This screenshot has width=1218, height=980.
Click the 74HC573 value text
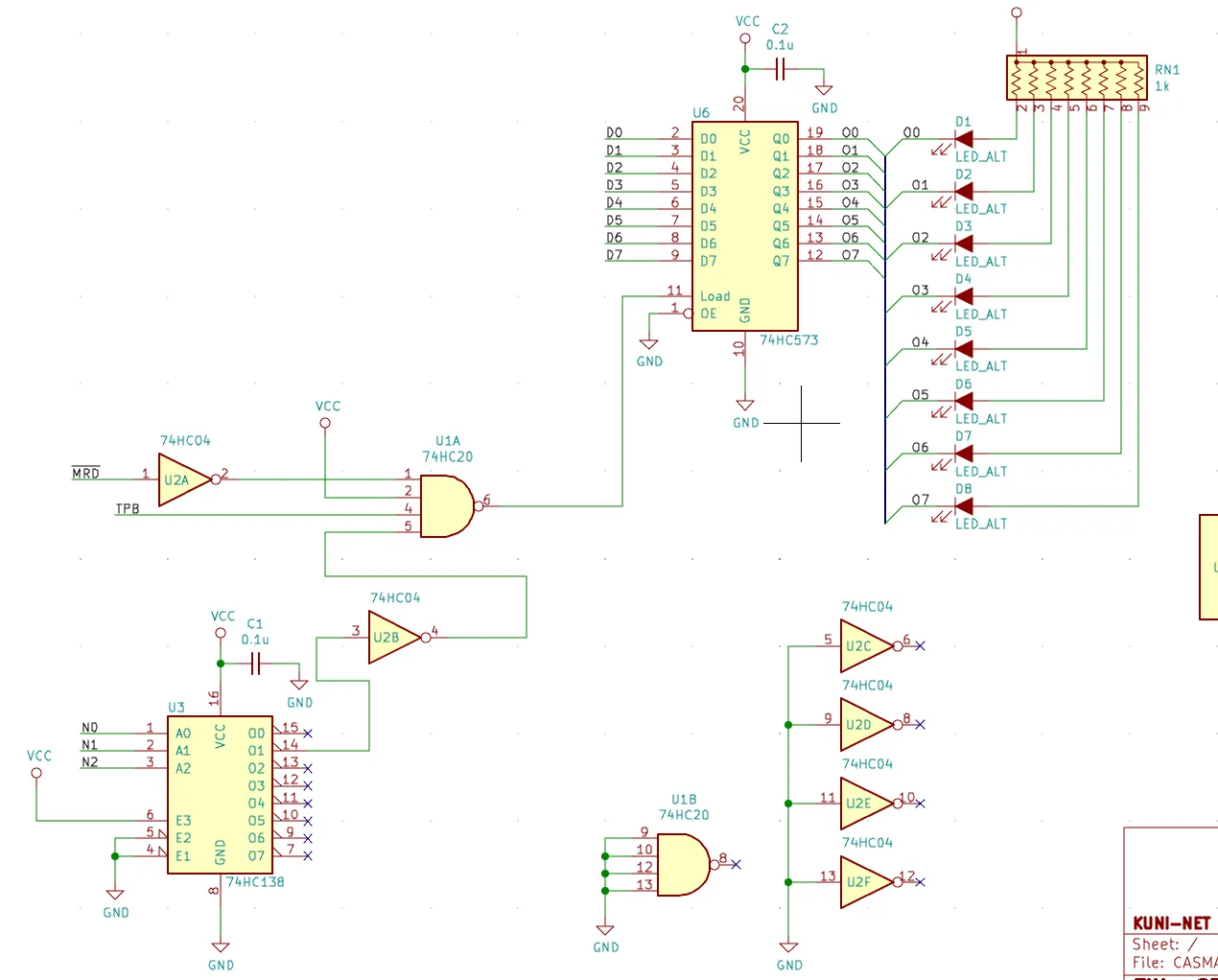pos(788,340)
